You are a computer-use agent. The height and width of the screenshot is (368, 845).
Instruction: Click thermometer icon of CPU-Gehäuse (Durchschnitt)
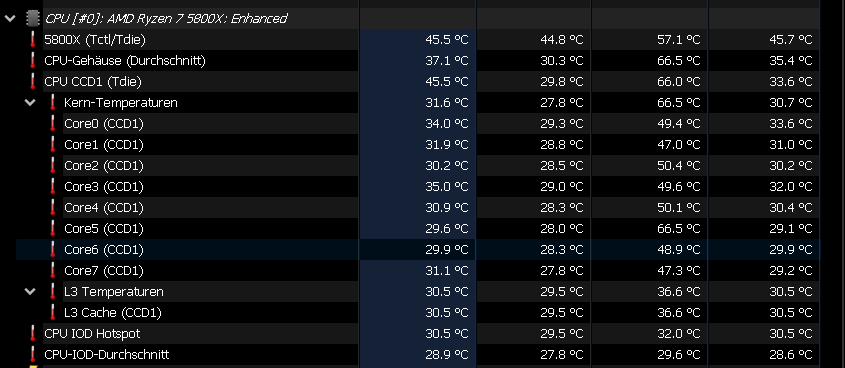click(x=33, y=60)
